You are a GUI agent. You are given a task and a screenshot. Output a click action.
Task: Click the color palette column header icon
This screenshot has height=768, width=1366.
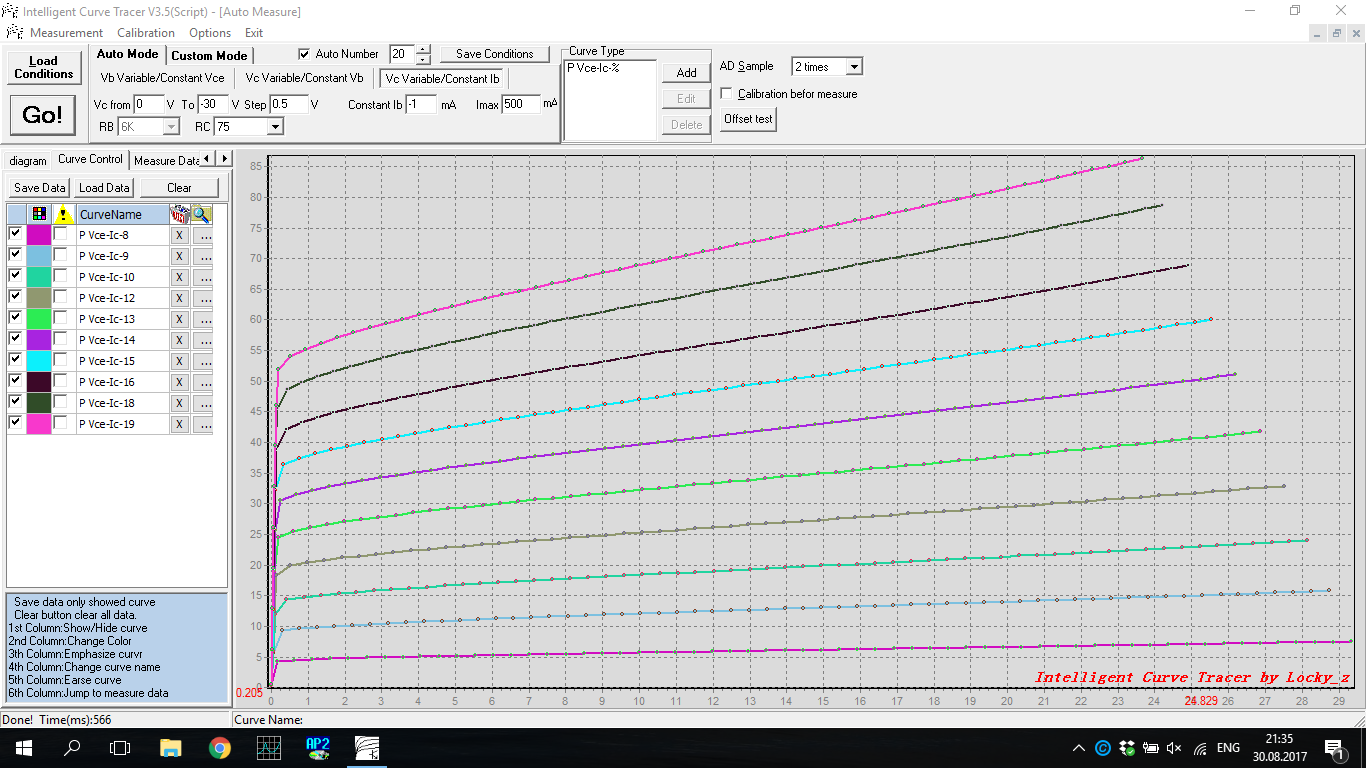coord(39,214)
